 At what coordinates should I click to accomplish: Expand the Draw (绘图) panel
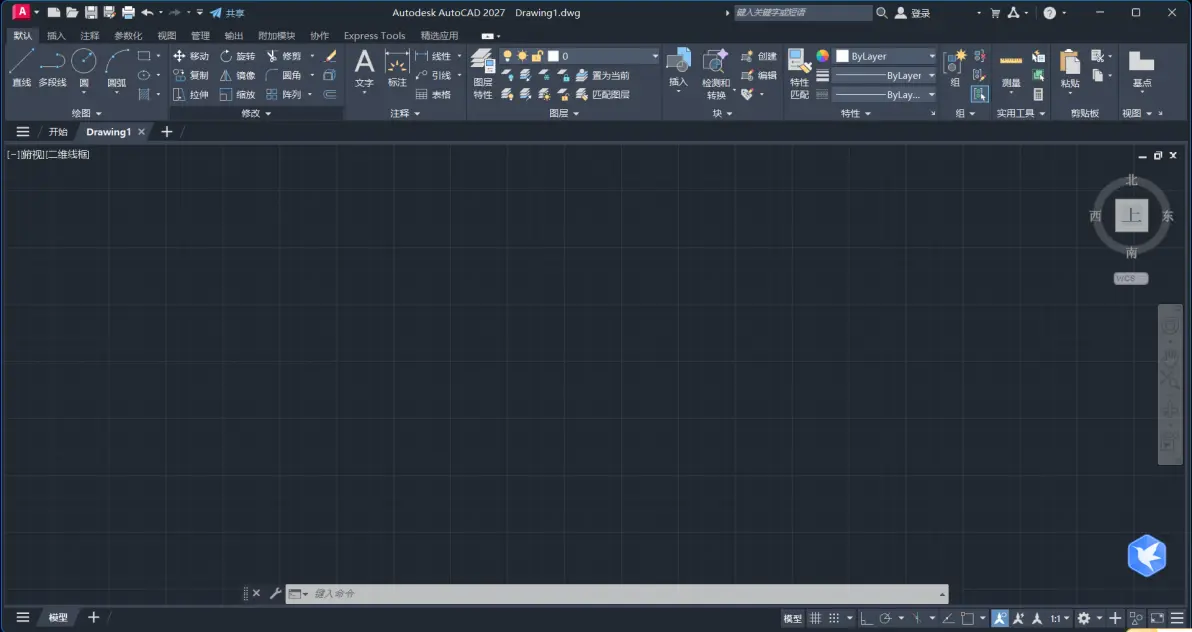(x=86, y=113)
